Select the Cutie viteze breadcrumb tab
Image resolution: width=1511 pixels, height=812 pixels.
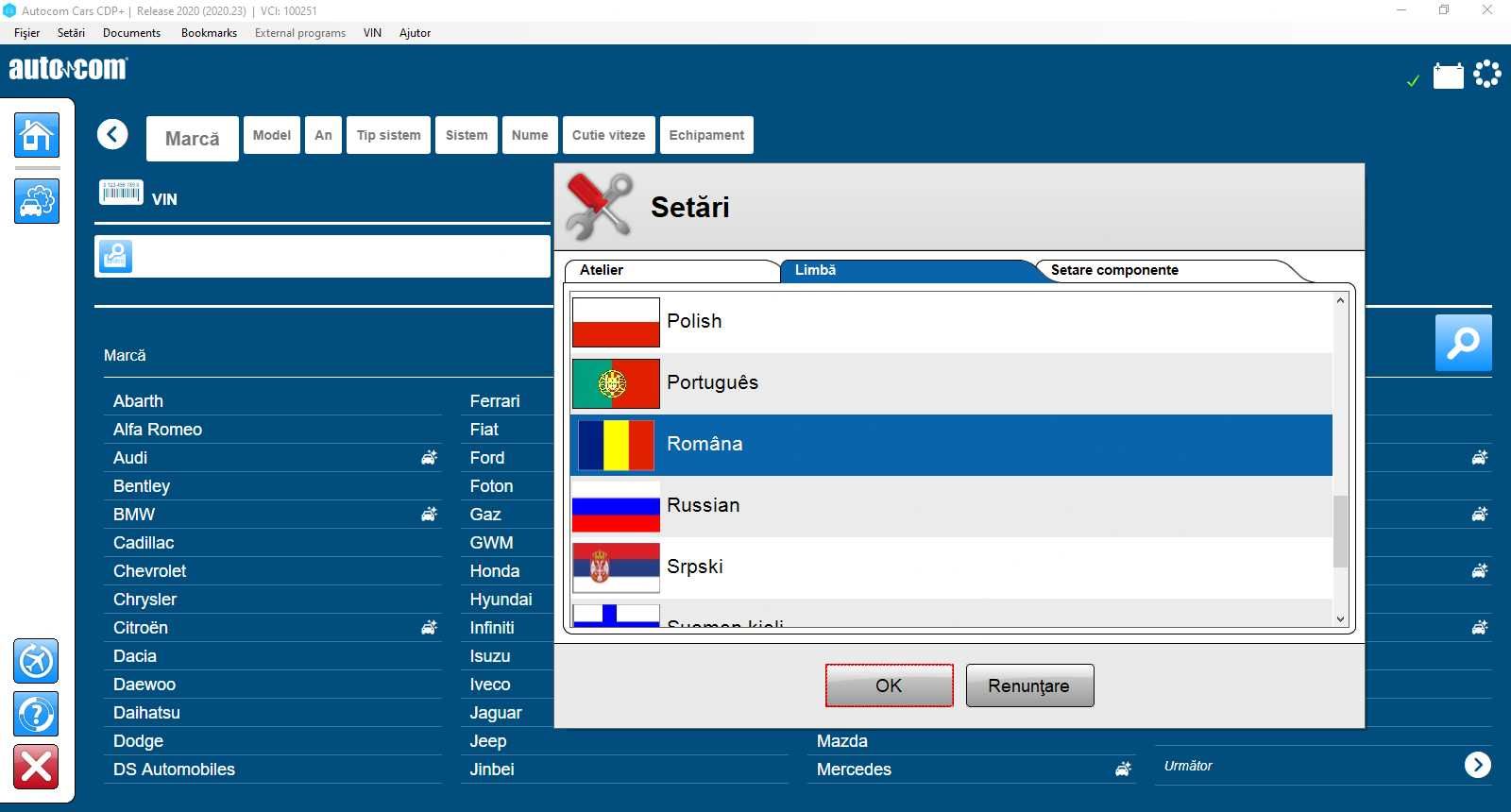coord(608,135)
